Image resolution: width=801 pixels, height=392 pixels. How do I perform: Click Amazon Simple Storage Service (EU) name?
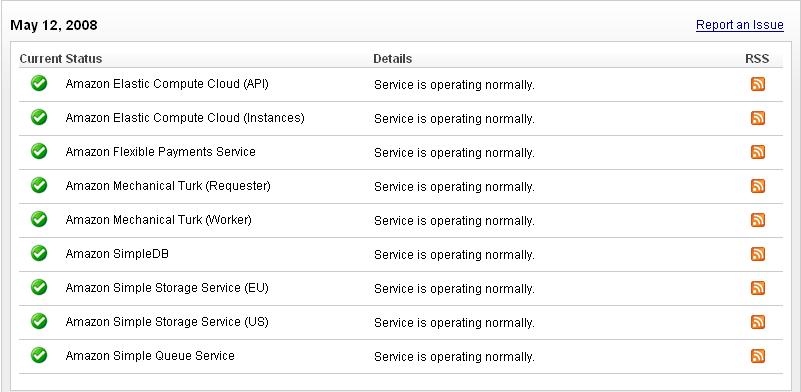tap(167, 288)
